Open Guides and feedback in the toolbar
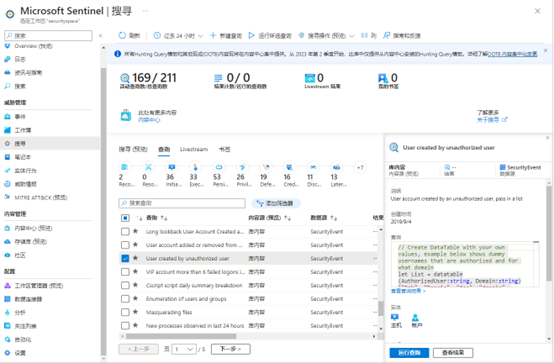Screen dimensions: 554x363 click(402, 35)
